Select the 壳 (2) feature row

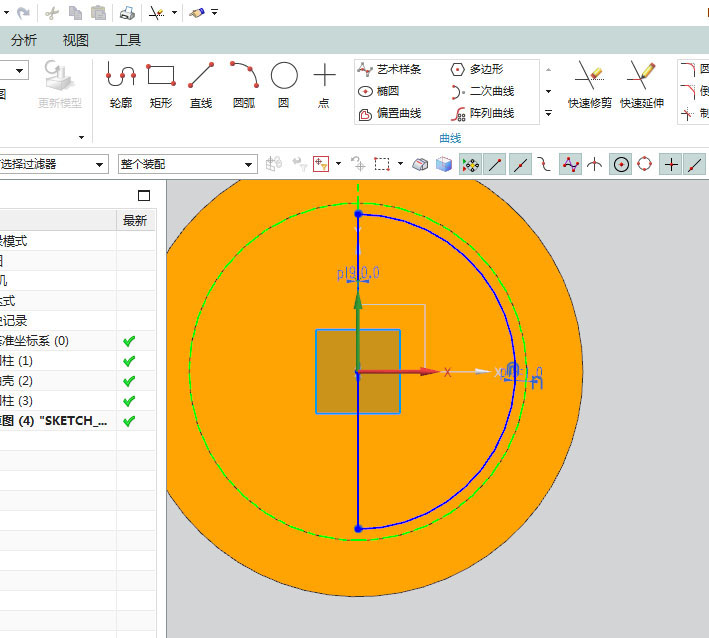[x=78, y=381]
